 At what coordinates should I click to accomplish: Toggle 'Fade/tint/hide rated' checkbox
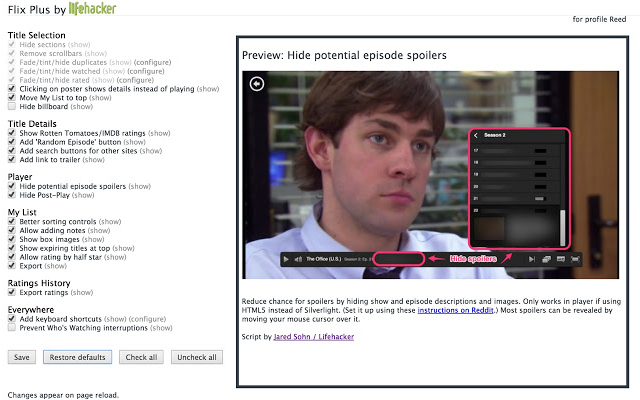(11, 80)
